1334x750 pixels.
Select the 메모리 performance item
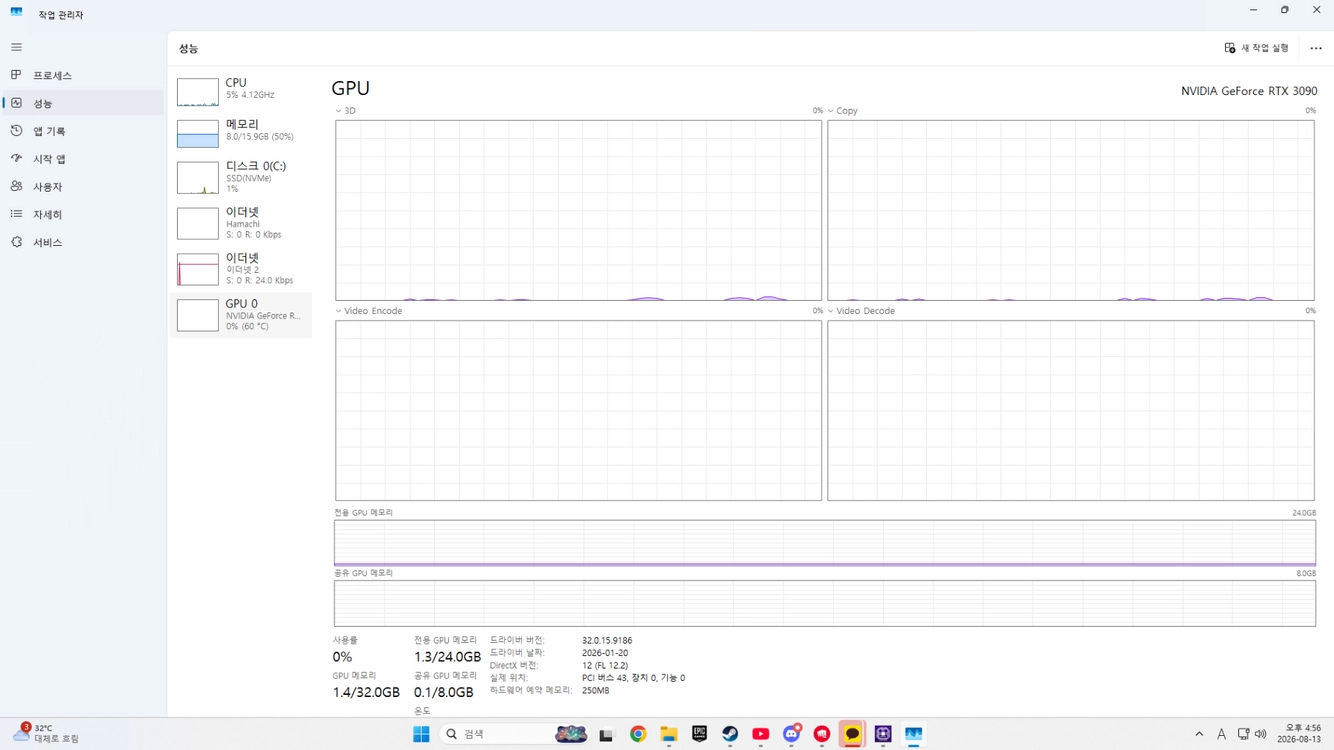[x=241, y=132]
